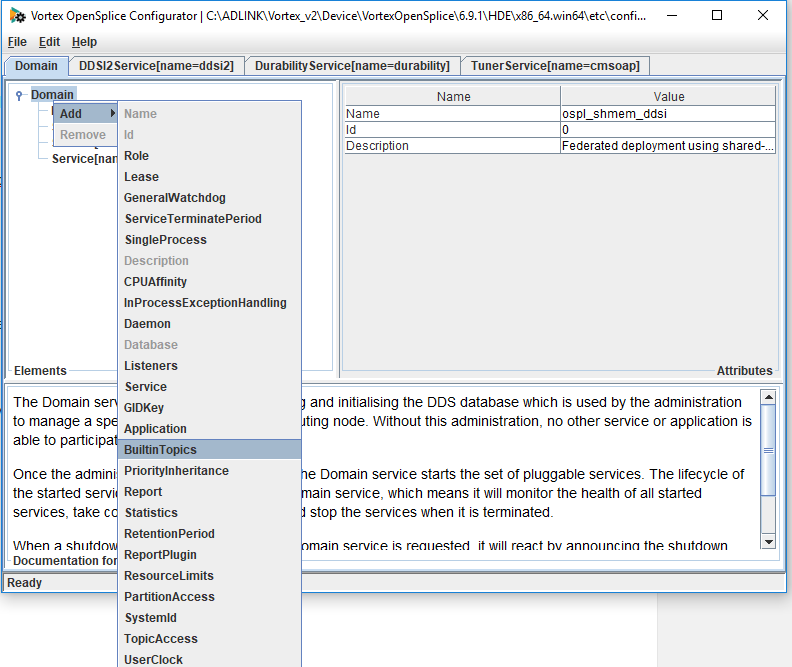This screenshot has width=792, height=667.
Task: Maximize the Configurator window
Action: (x=717, y=16)
